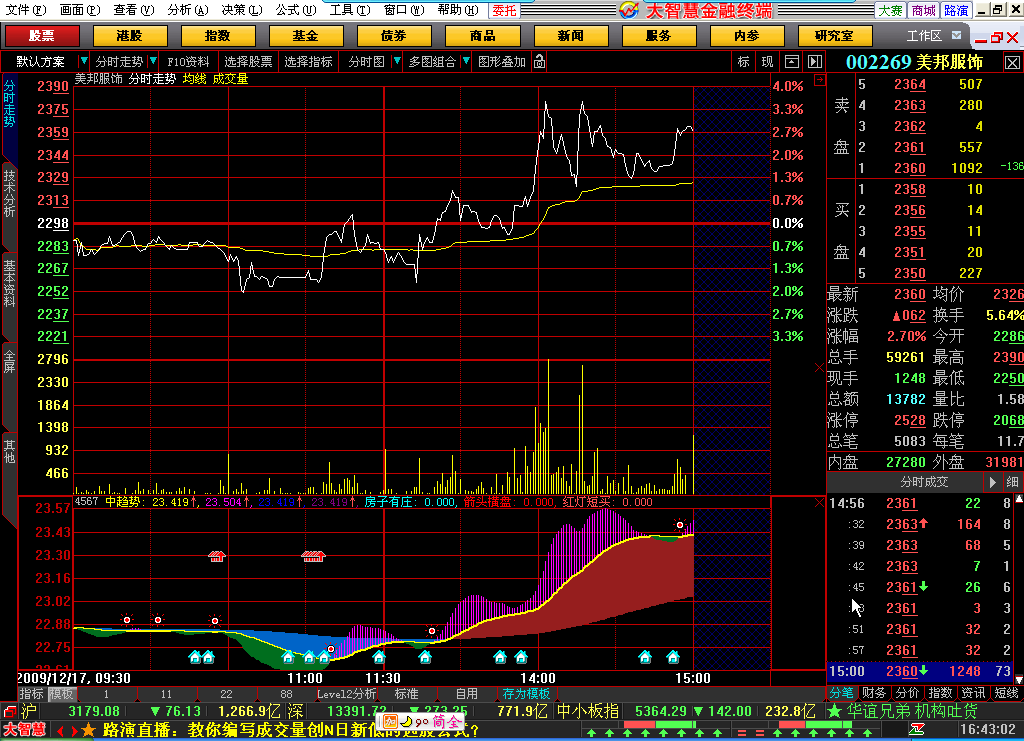The image size is (1024, 741).
Task: Select the 分时走势 vertical side tab
Action: (9, 104)
